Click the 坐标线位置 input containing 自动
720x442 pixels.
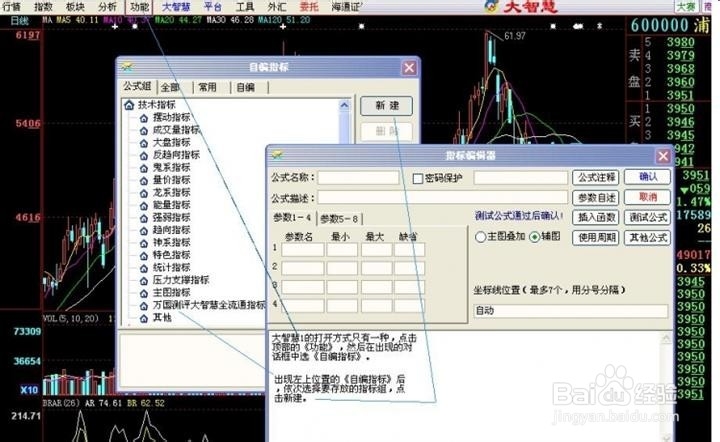pyautogui.click(x=570, y=311)
